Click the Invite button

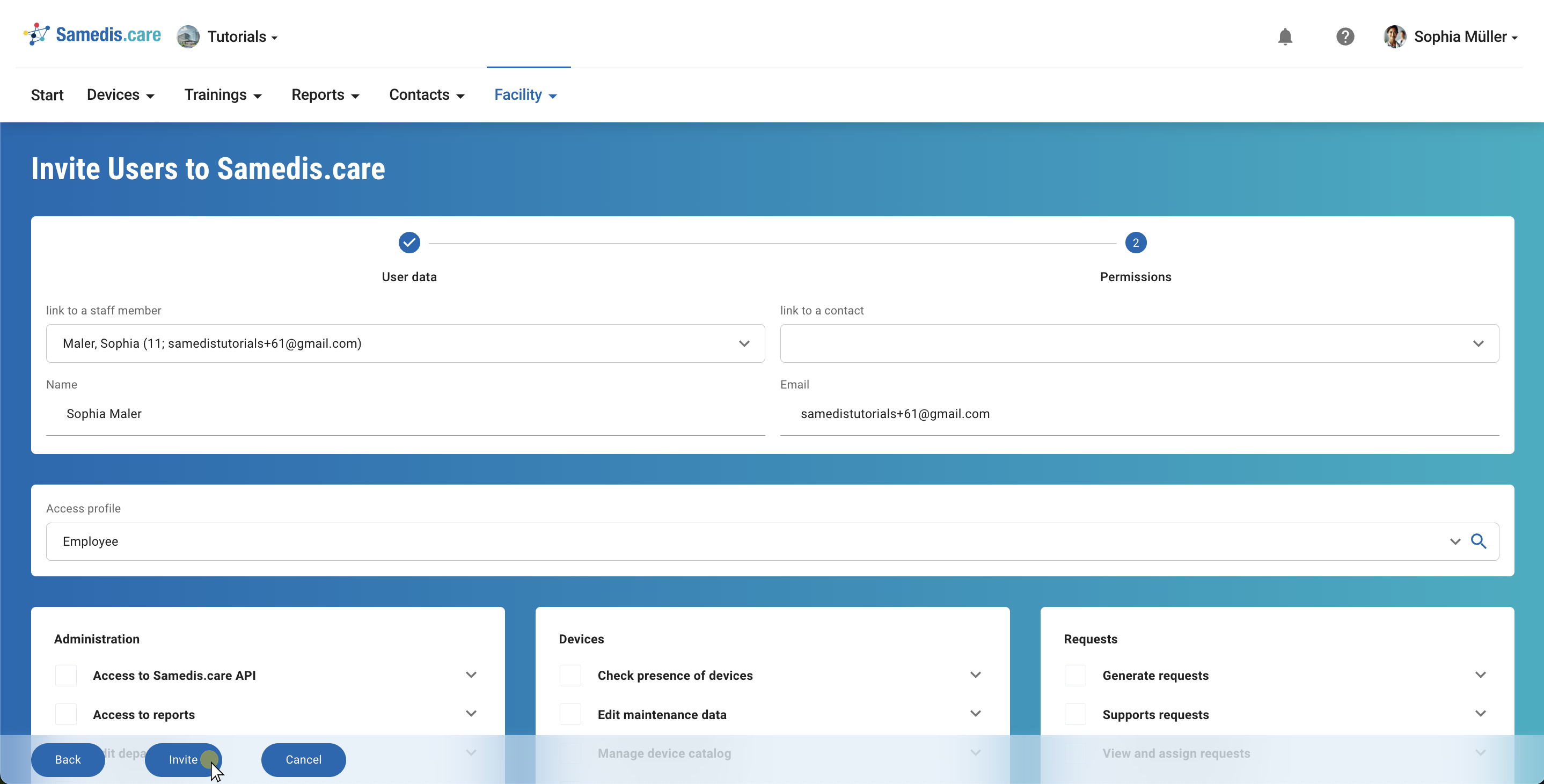tap(184, 760)
